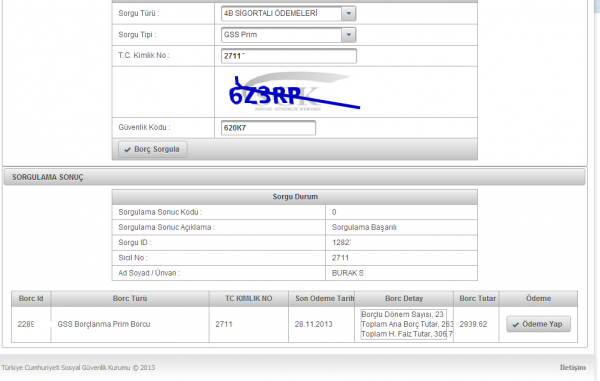Select the 28.11.2013 due date cell
Image resolution: width=600 pixels, height=381 pixels.
click(x=321, y=324)
